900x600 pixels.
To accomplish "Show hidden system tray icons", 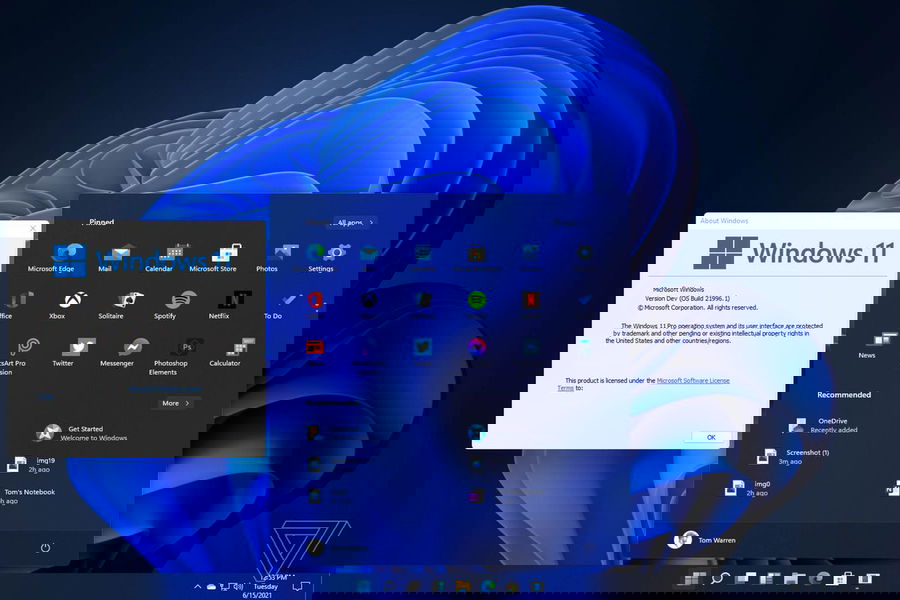I will click(x=197, y=587).
